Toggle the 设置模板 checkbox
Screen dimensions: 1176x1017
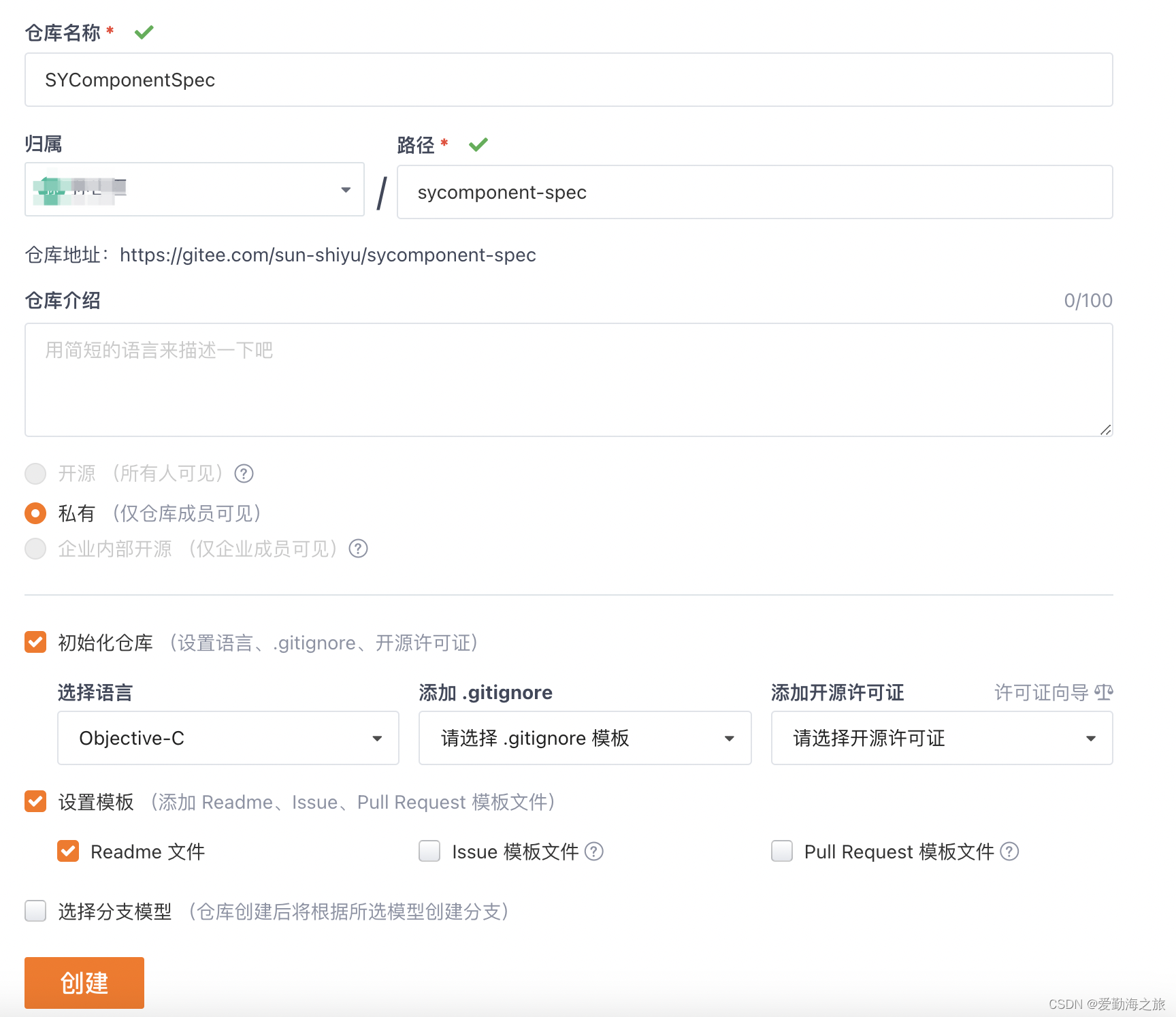[x=35, y=801]
